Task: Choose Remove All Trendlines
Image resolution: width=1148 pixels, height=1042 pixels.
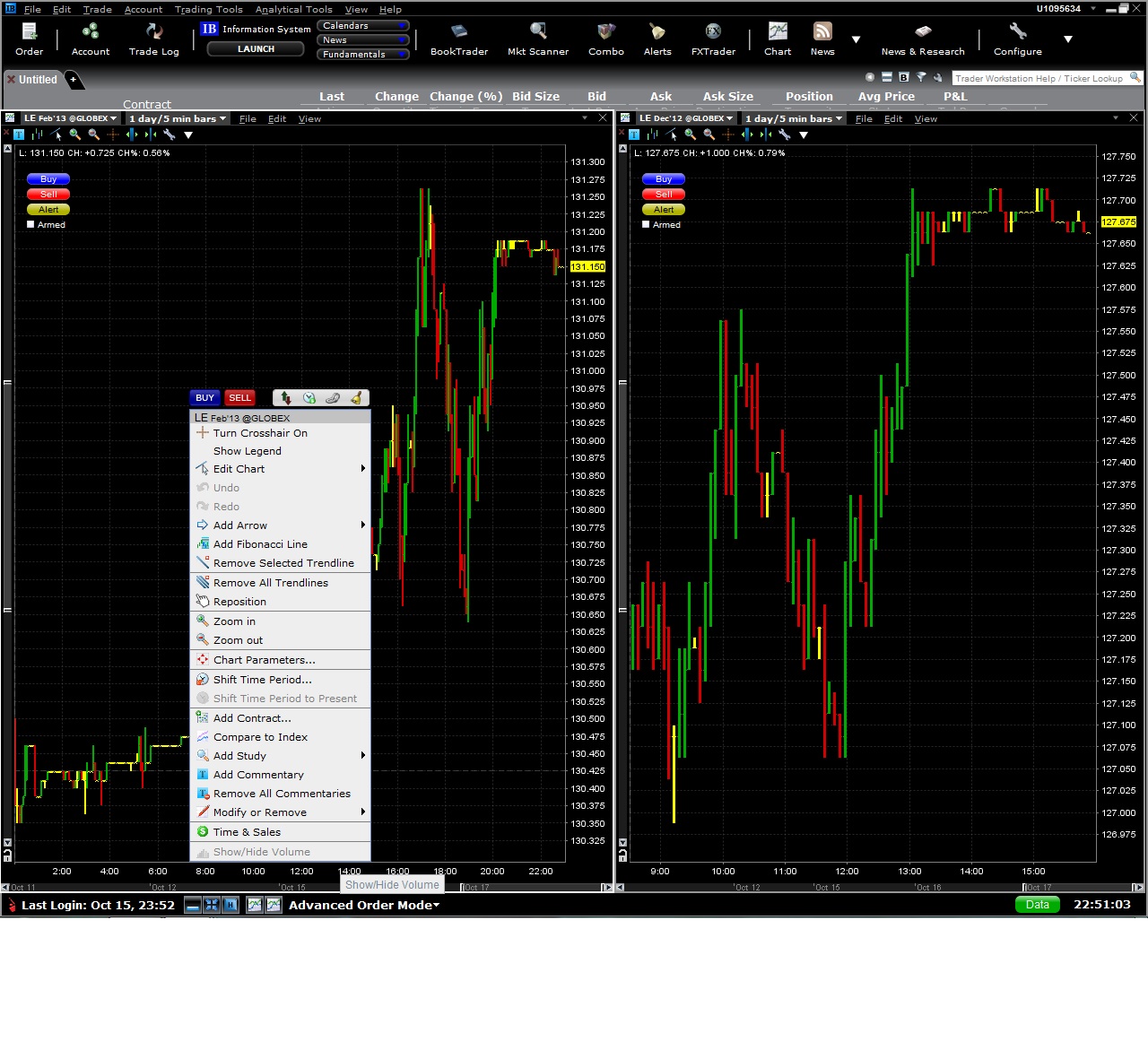Action: tap(281, 583)
